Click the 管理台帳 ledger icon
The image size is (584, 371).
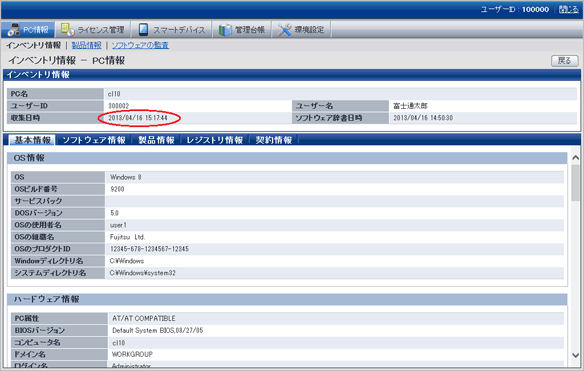[x=225, y=29]
